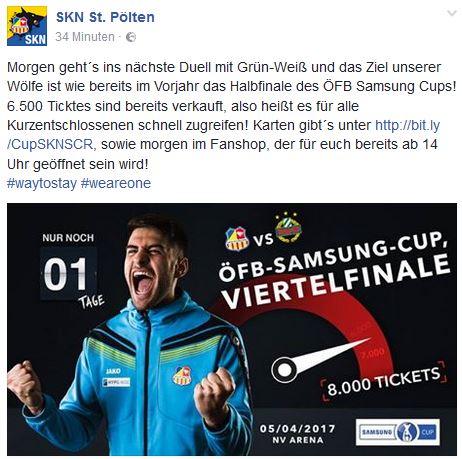Screen dimensions: 462x459
Task: Open the Viertelfinale promo image
Action: [x=232, y=329]
